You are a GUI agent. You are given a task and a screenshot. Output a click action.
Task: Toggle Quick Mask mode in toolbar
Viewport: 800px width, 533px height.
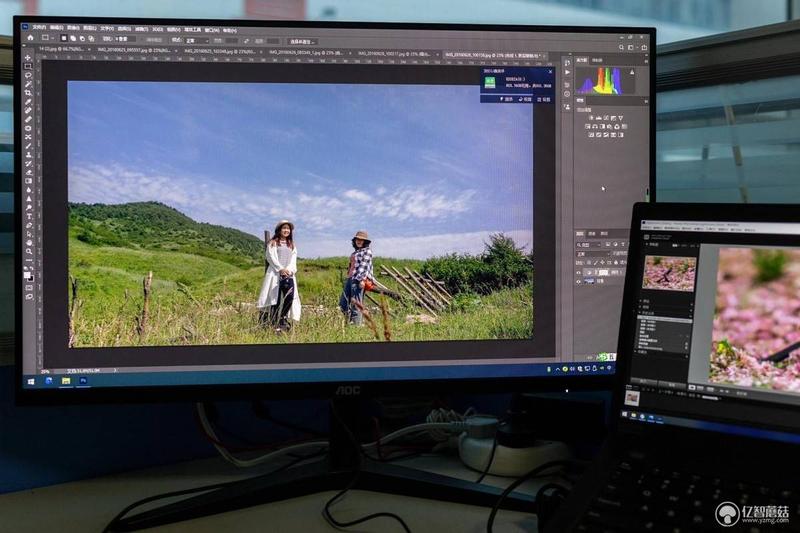(29, 288)
